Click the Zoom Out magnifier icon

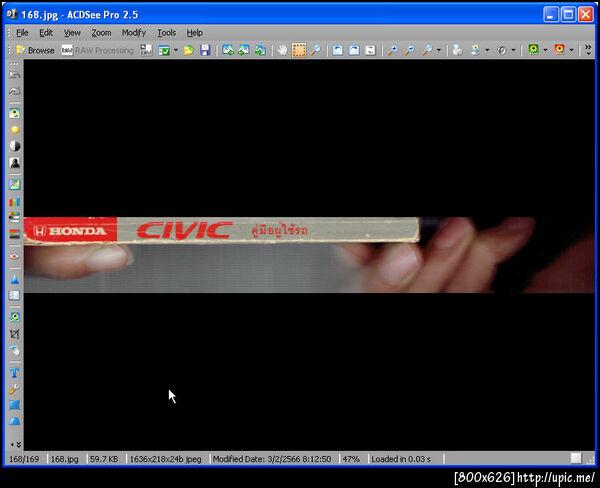(x=410, y=50)
